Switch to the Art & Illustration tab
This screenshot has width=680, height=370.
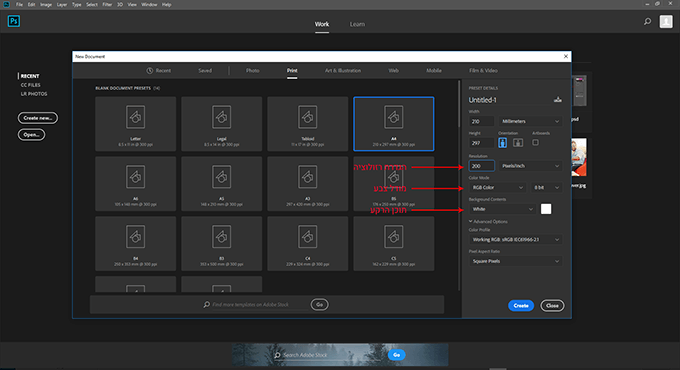coord(343,70)
